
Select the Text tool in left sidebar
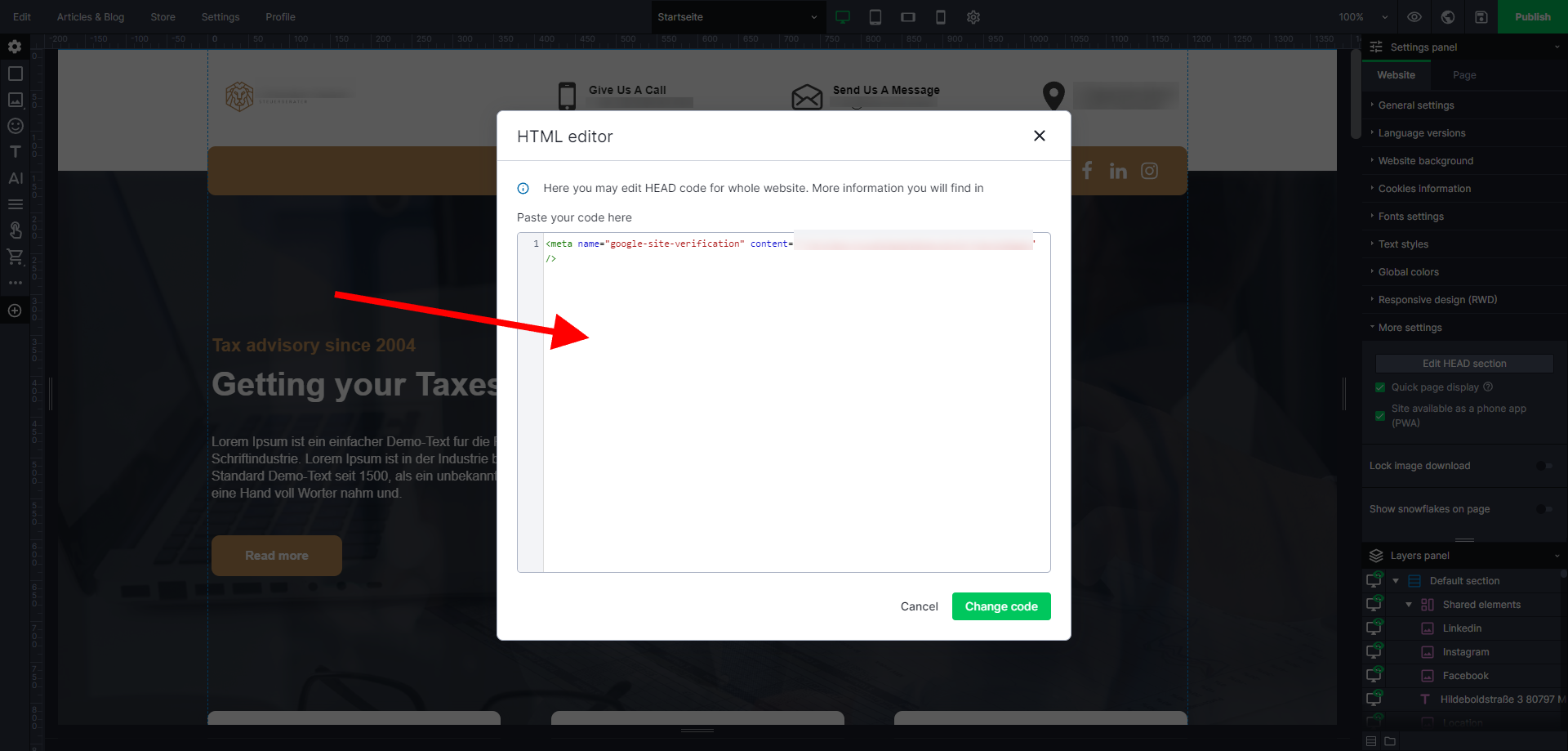click(15, 152)
